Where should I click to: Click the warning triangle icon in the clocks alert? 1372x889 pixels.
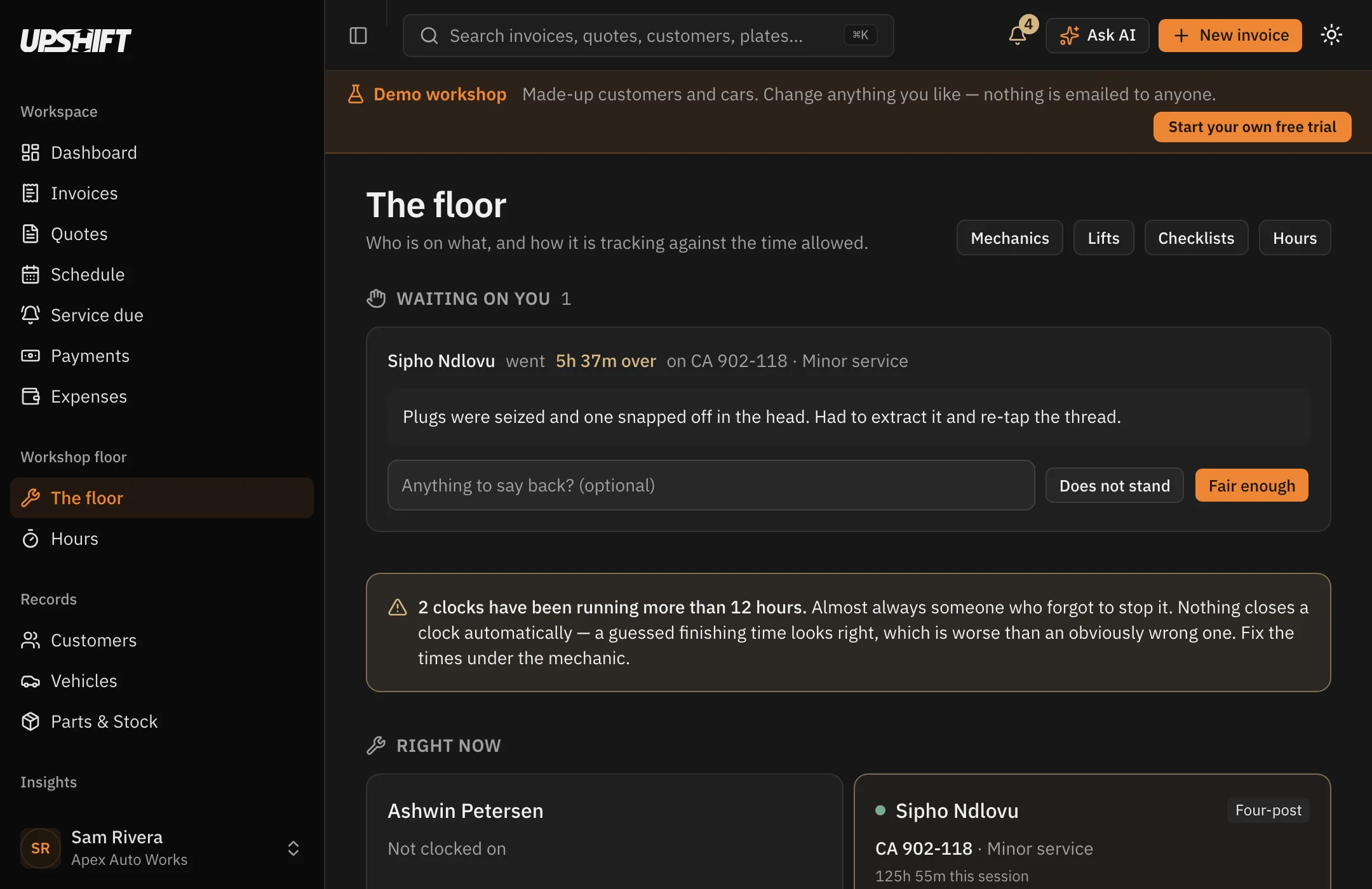coord(398,608)
